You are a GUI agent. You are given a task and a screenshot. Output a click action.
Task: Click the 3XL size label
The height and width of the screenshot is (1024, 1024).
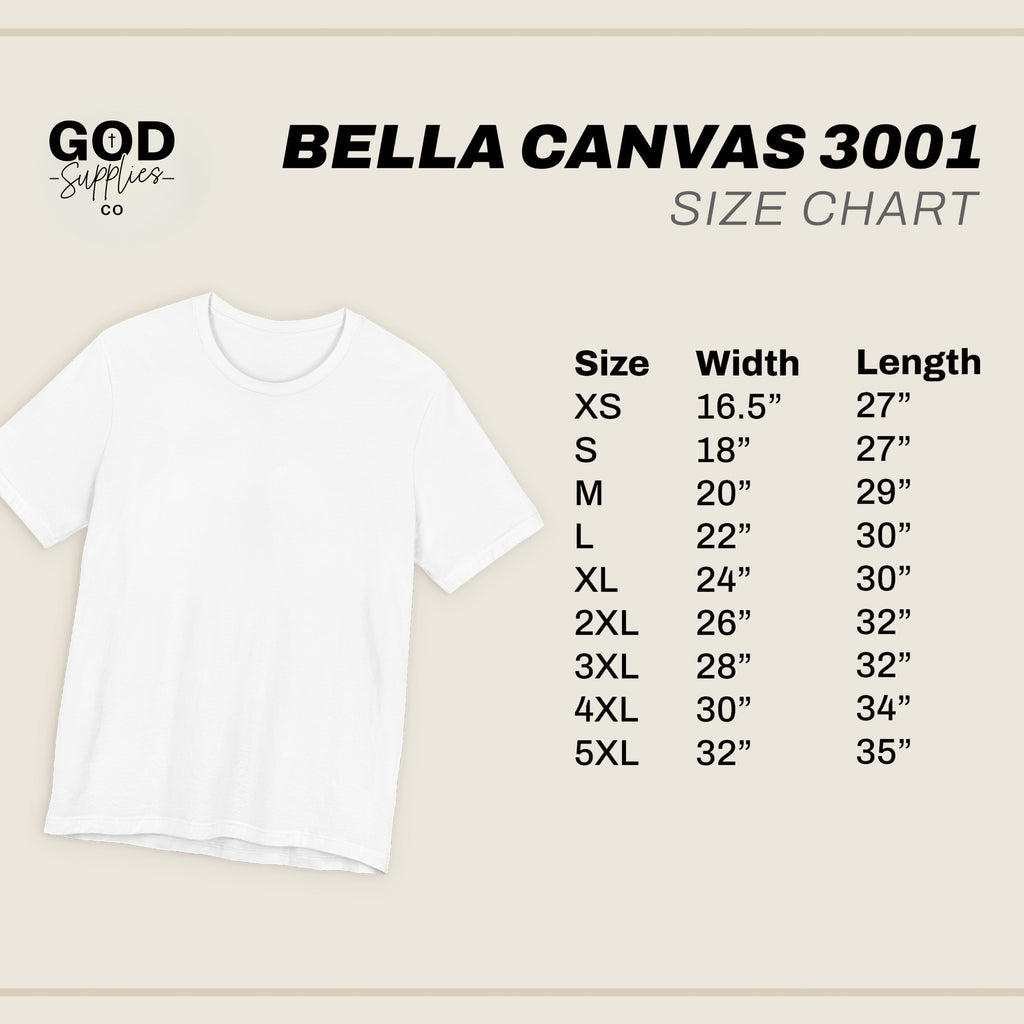[x=606, y=667]
